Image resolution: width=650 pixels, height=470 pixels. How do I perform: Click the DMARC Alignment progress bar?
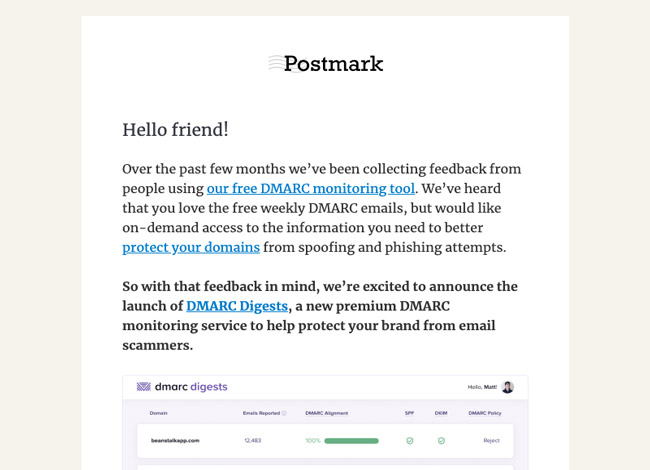(x=351, y=441)
